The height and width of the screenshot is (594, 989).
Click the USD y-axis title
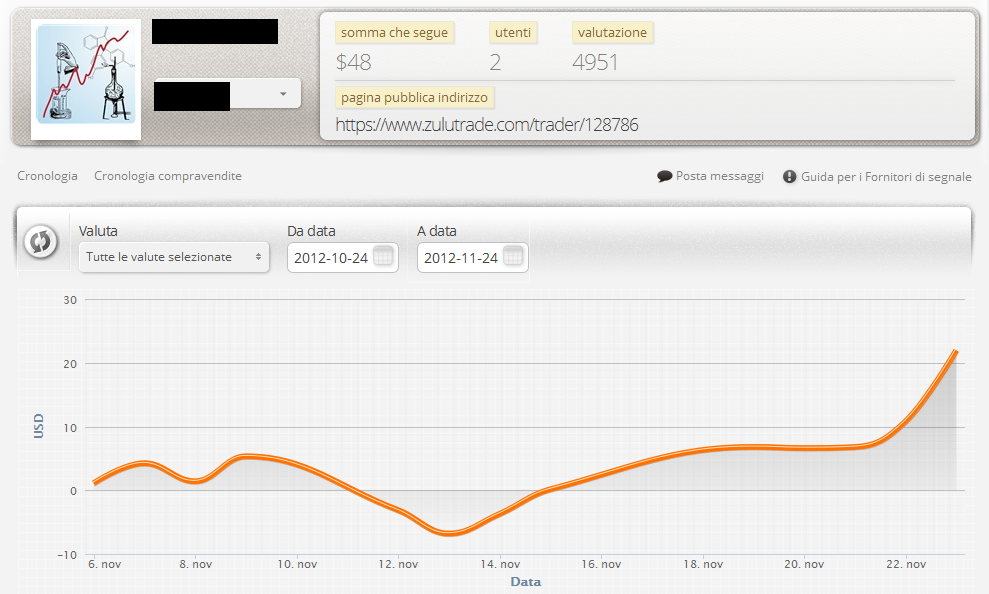38,426
